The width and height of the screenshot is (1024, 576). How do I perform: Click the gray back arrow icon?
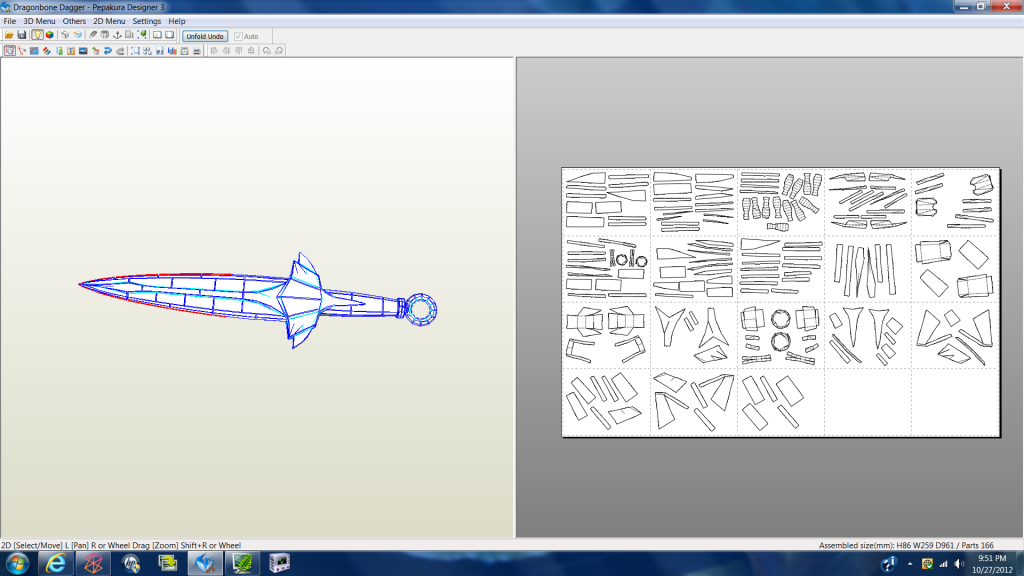pyautogui.click(x=120, y=51)
